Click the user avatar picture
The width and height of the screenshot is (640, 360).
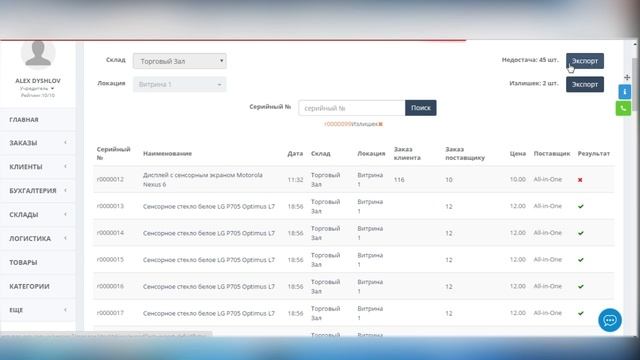(x=38, y=54)
